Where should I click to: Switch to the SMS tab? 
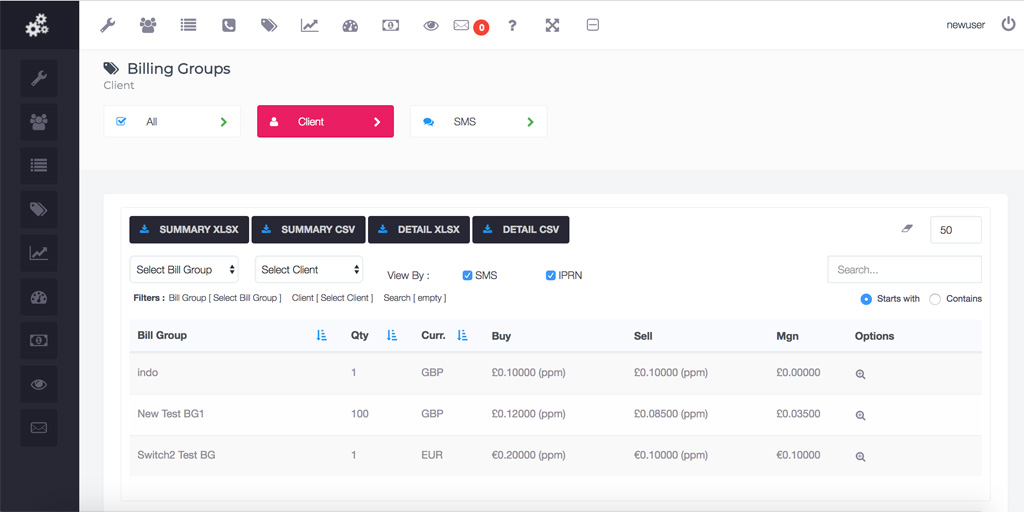tap(478, 122)
